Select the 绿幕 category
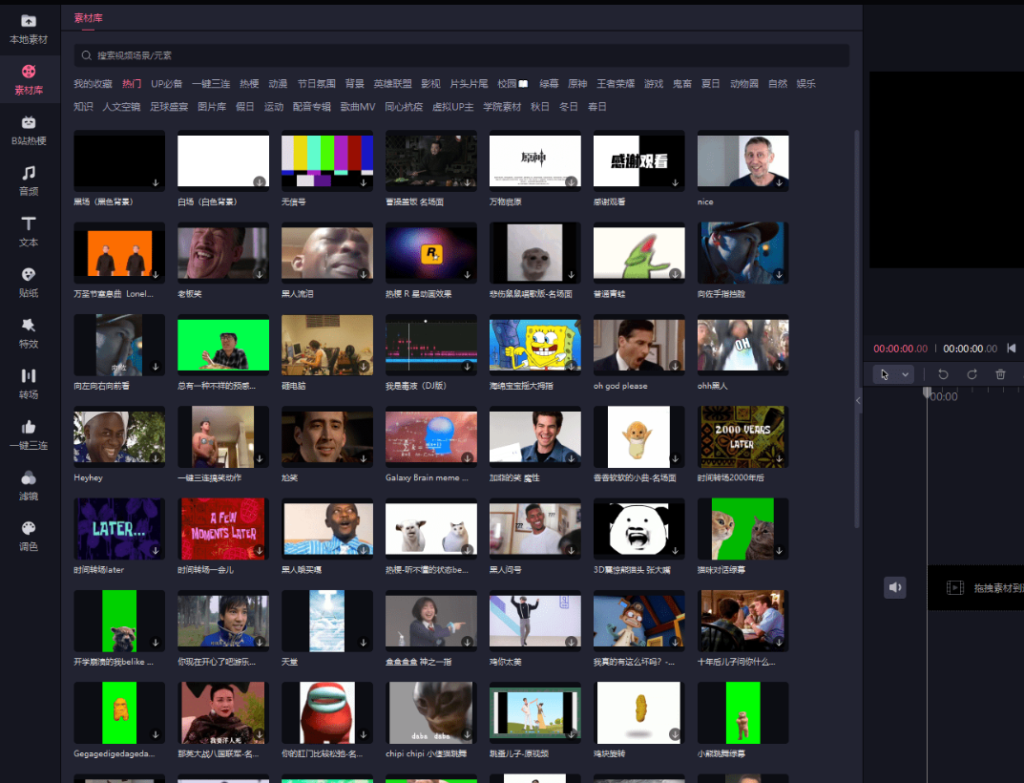 click(x=549, y=84)
